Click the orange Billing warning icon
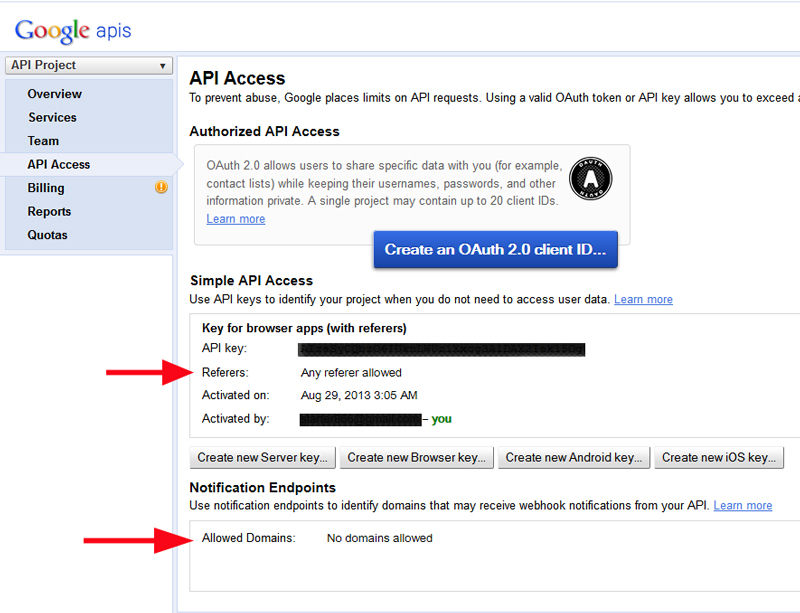The image size is (800, 613). point(161,187)
